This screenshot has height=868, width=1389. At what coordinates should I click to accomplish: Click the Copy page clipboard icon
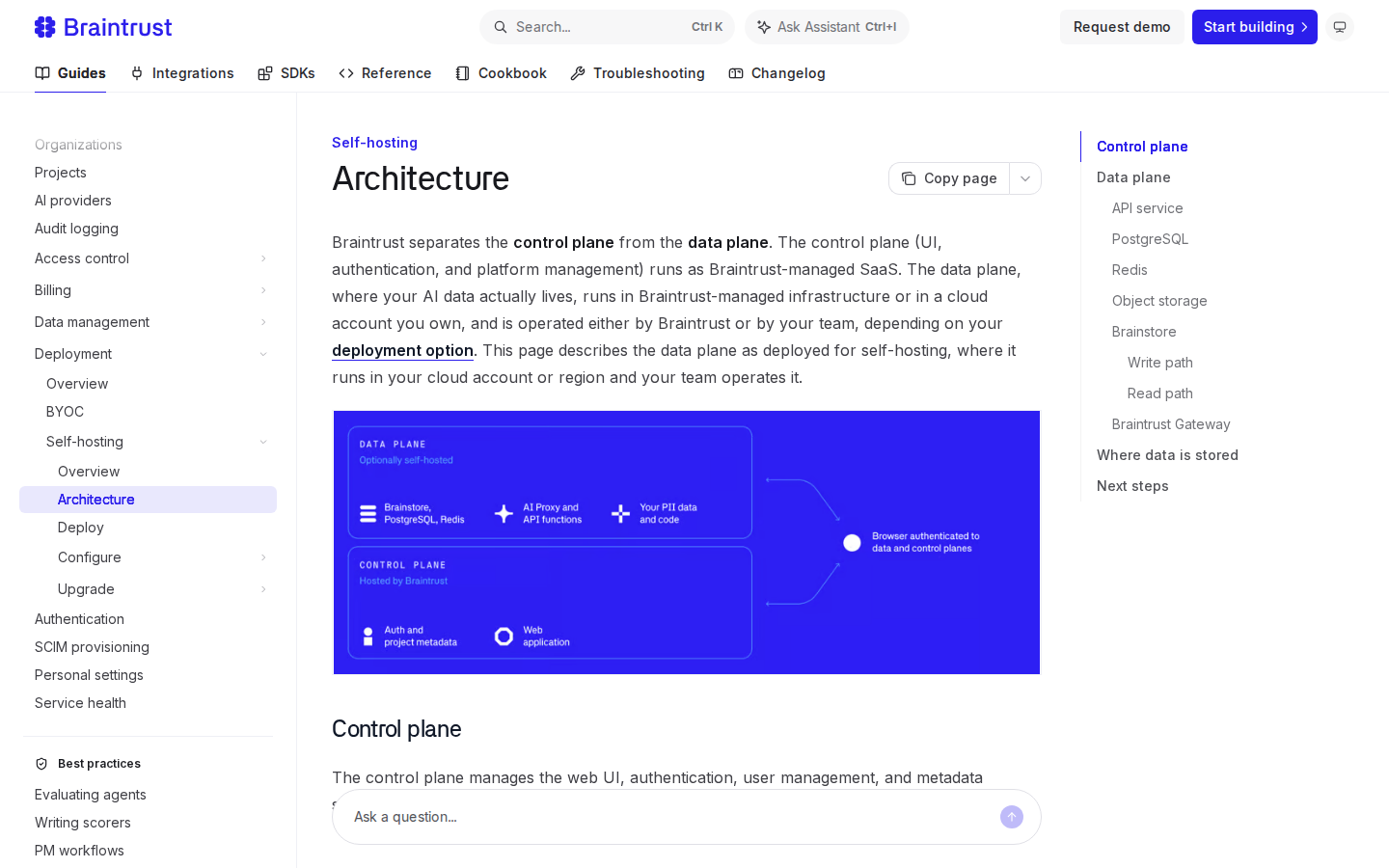[909, 178]
